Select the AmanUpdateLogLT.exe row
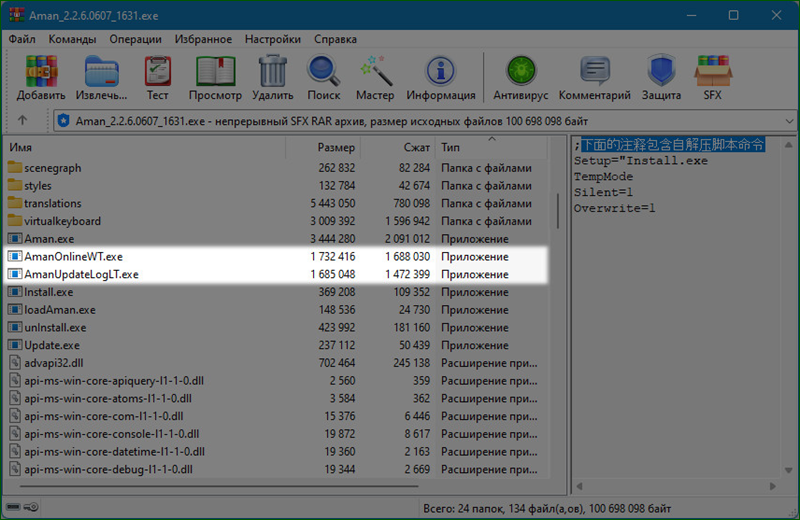Screen dimensions: 800x520 (x=276, y=274)
